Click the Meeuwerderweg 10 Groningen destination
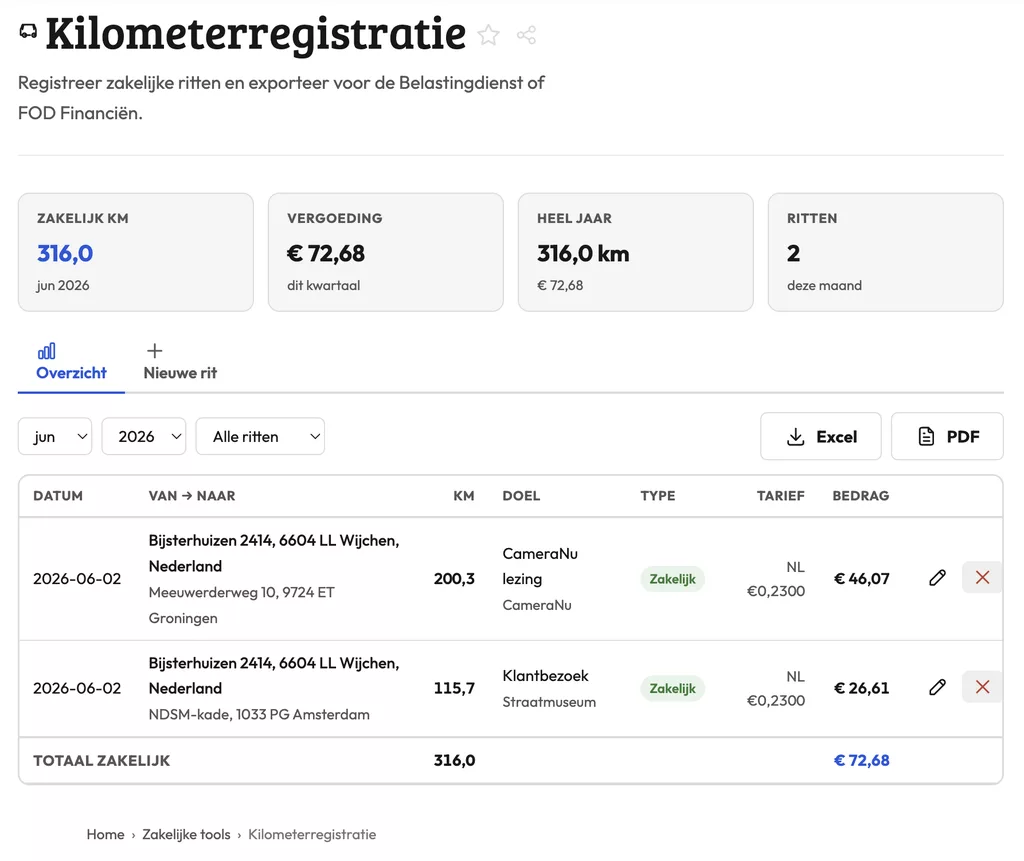This screenshot has width=1024, height=861. point(242,605)
